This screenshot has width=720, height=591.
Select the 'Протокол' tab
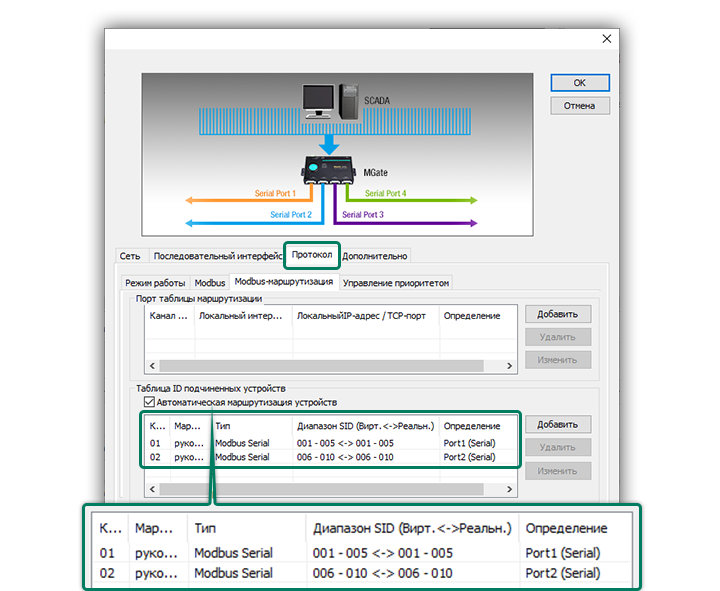click(x=312, y=255)
